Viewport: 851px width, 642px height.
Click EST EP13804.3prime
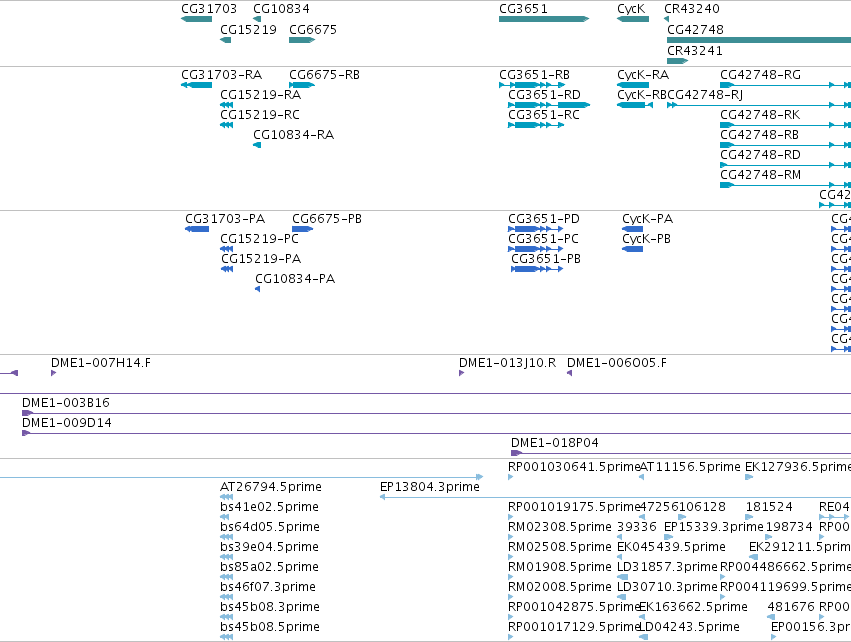point(615,497)
